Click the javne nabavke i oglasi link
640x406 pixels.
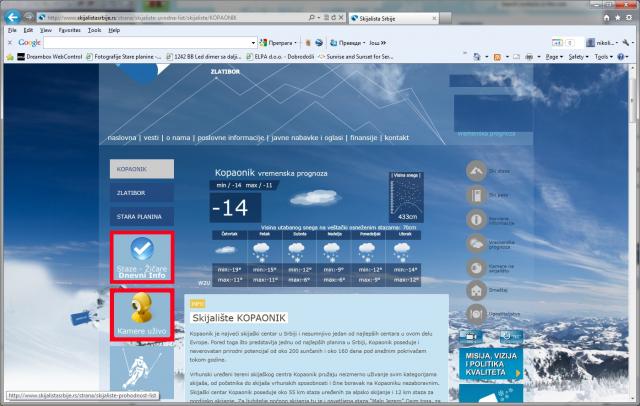[307, 138]
